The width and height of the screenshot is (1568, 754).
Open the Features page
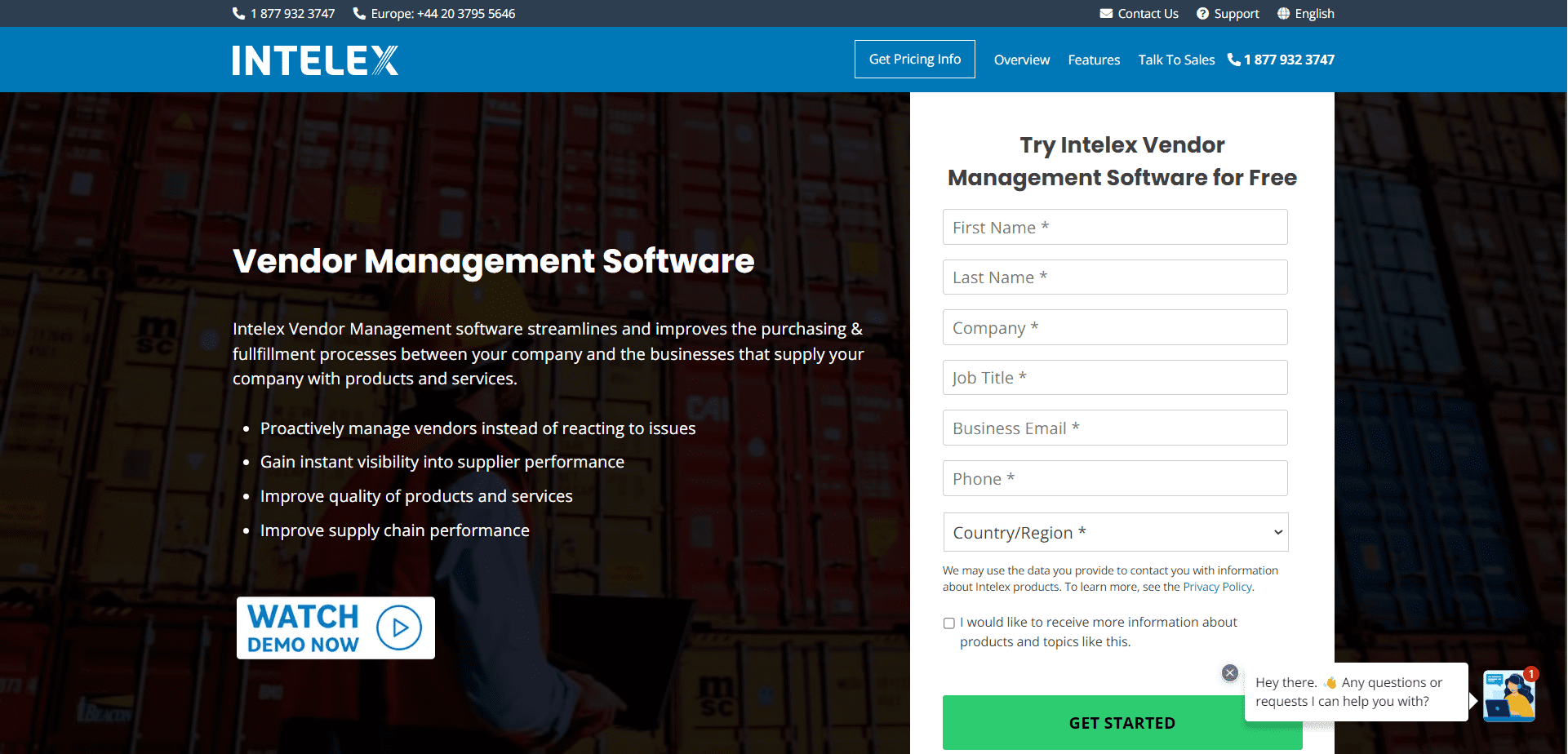(1093, 59)
